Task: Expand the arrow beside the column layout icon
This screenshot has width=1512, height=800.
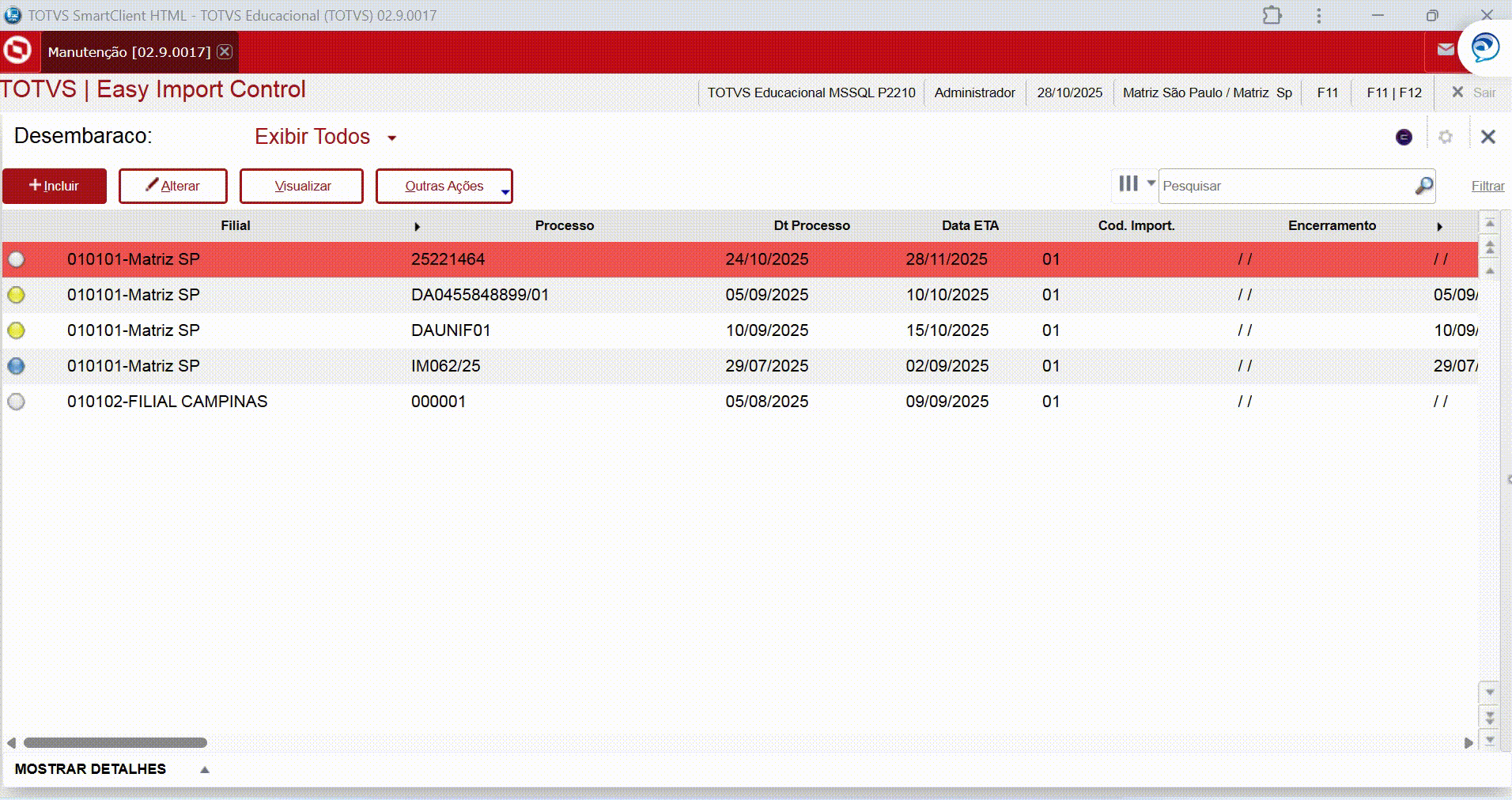Action: [1151, 183]
